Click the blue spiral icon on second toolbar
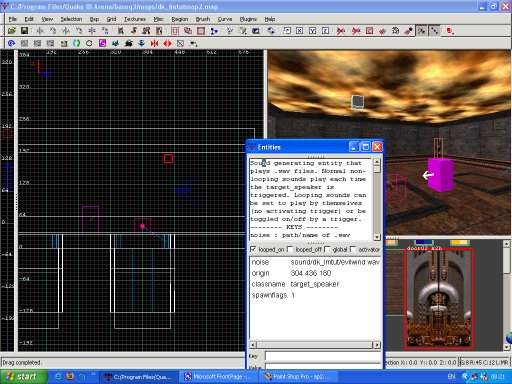This screenshot has width=512, height=384. click(x=12, y=43)
